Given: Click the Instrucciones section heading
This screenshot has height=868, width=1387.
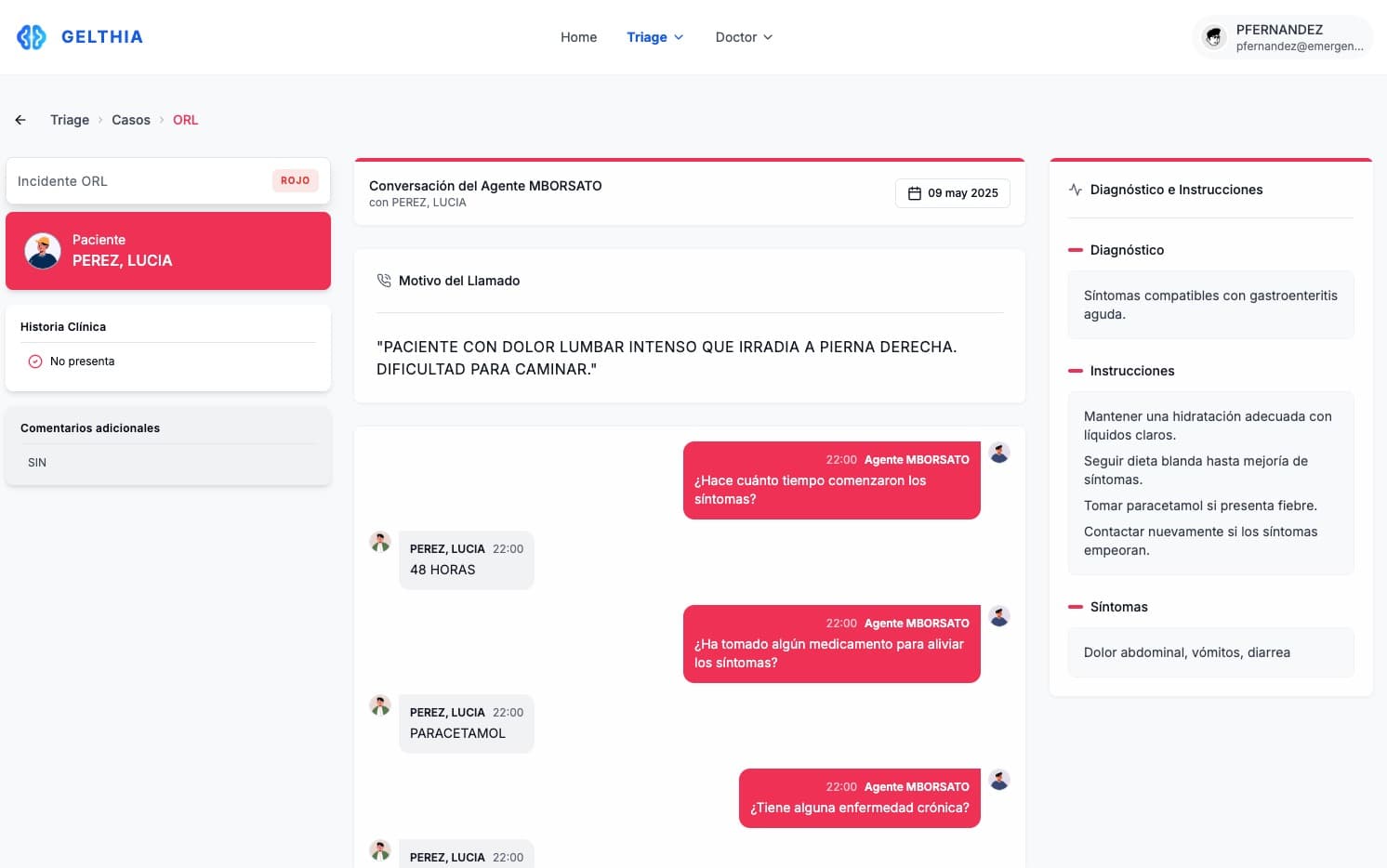Looking at the screenshot, I should click(1132, 371).
